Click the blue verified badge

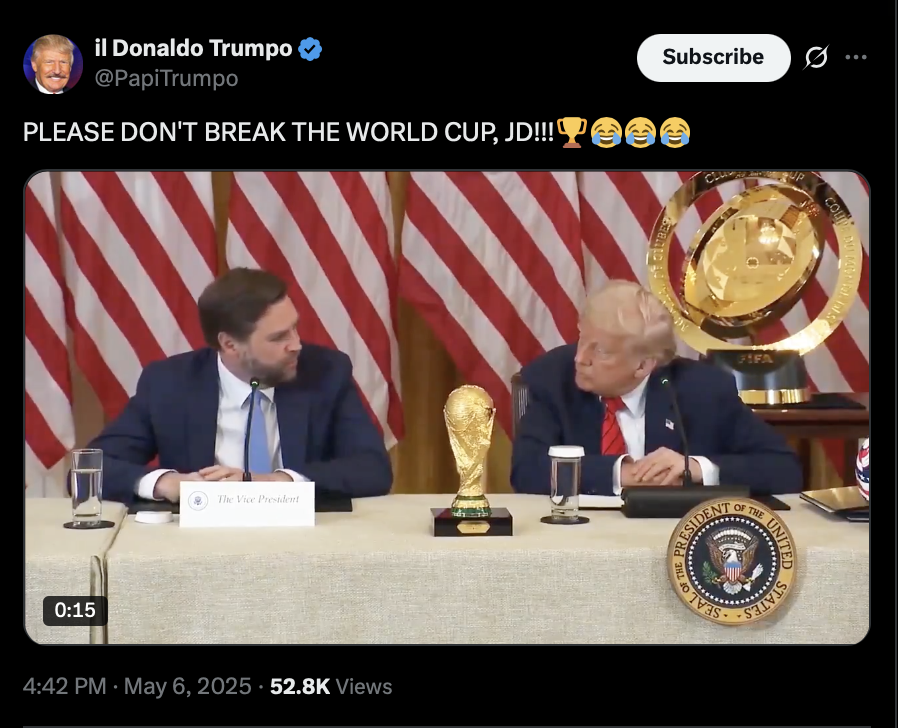[310, 49]
